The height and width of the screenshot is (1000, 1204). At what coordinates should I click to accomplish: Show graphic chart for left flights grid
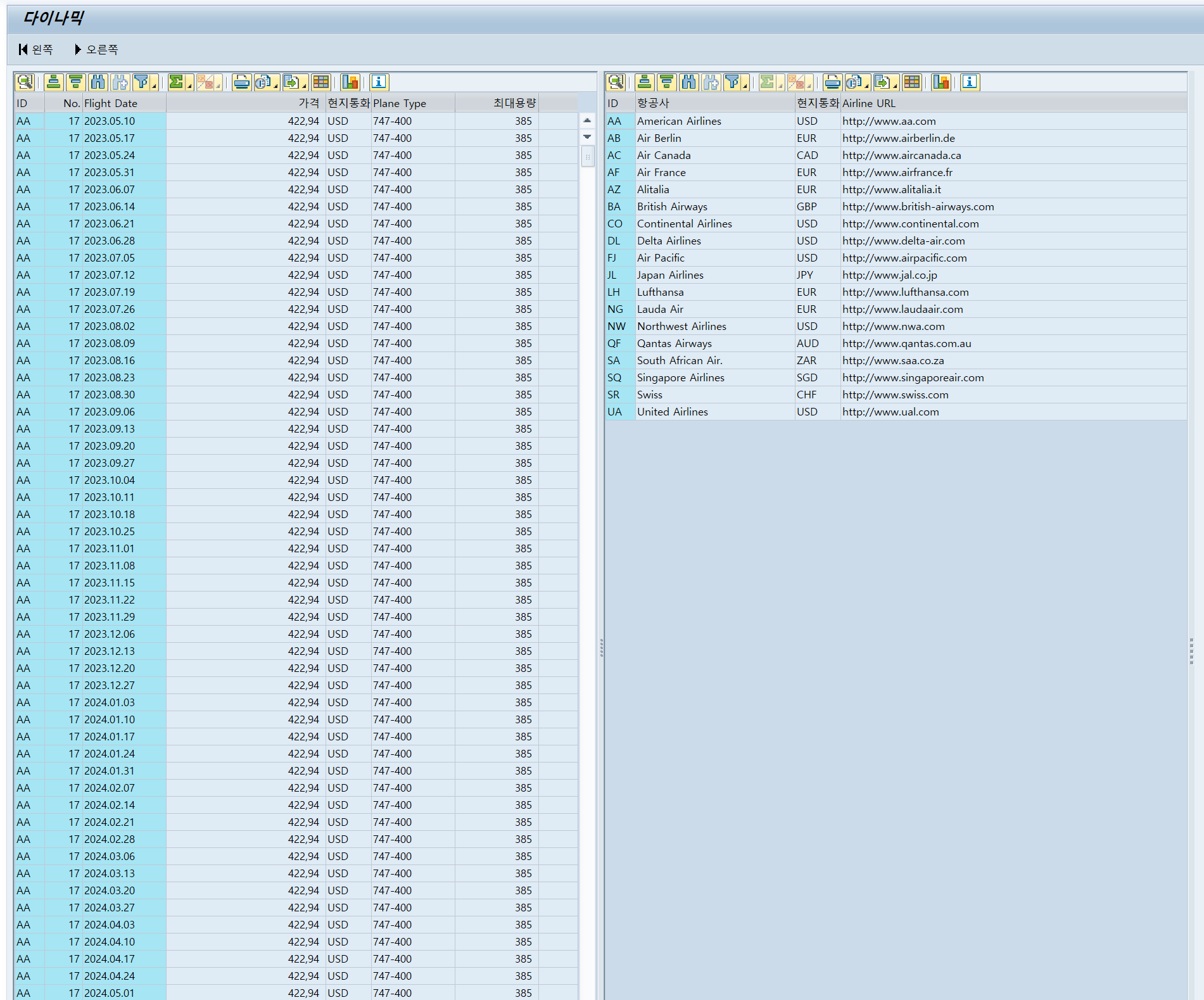(350, 82)
